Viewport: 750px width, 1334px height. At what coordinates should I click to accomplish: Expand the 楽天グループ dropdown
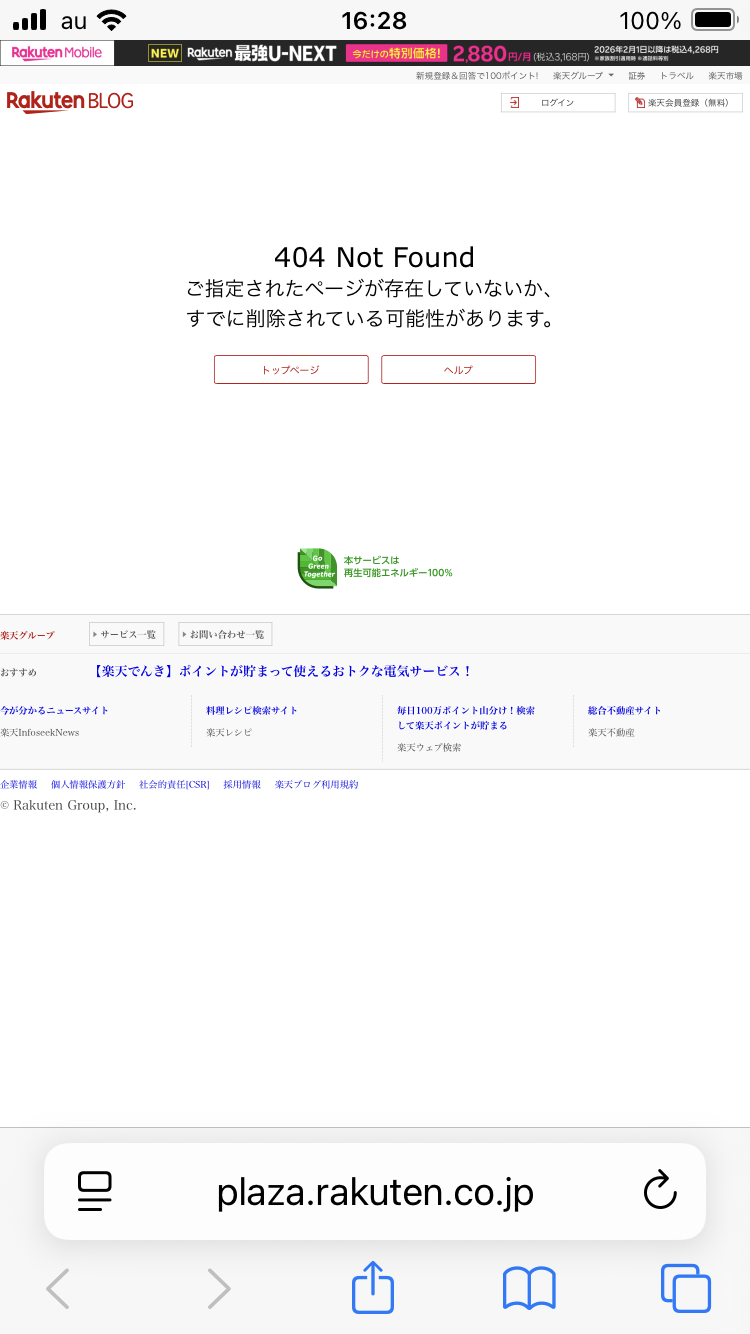click(583, 76)
